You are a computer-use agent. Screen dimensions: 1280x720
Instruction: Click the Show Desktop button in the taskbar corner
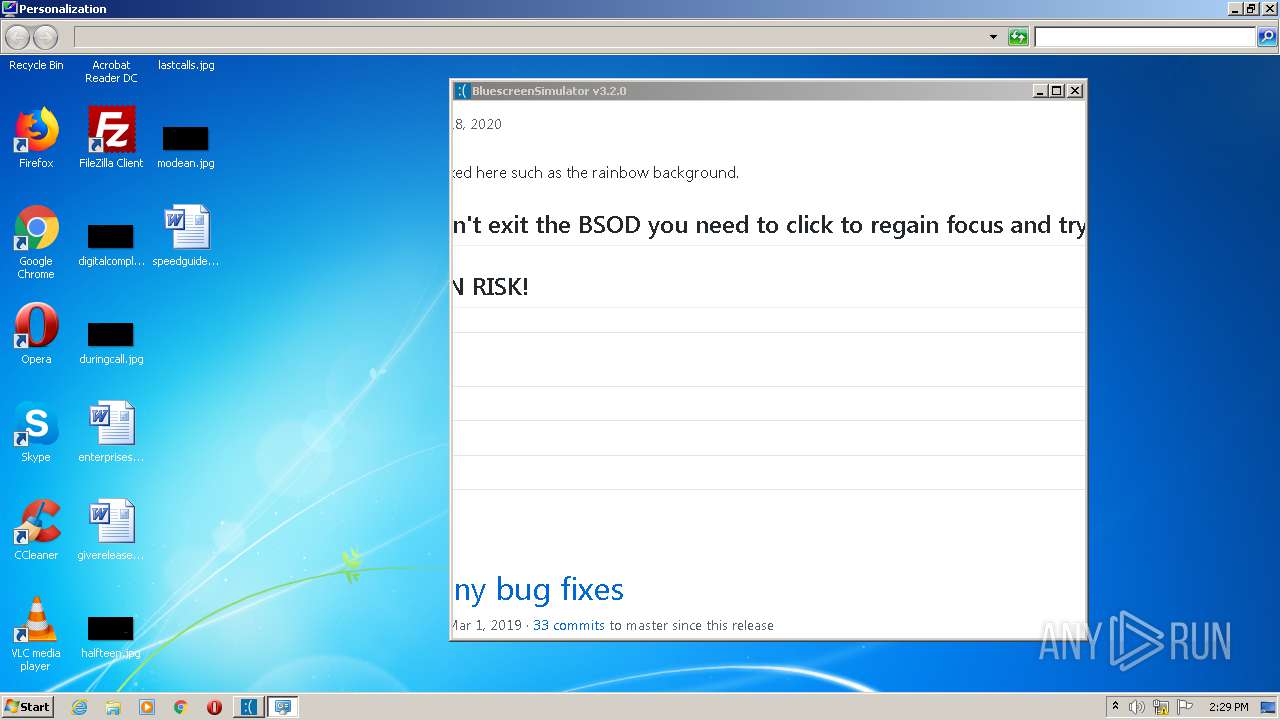[x=1270, y=707]
